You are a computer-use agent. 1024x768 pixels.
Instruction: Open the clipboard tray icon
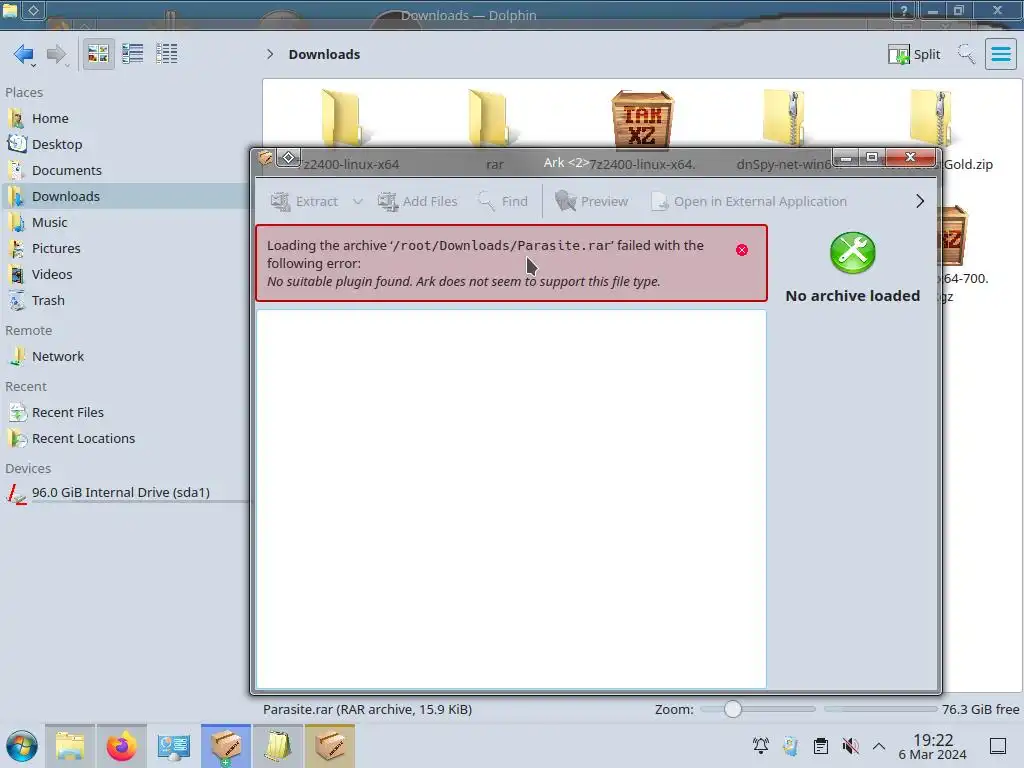(x=821, y=746)
